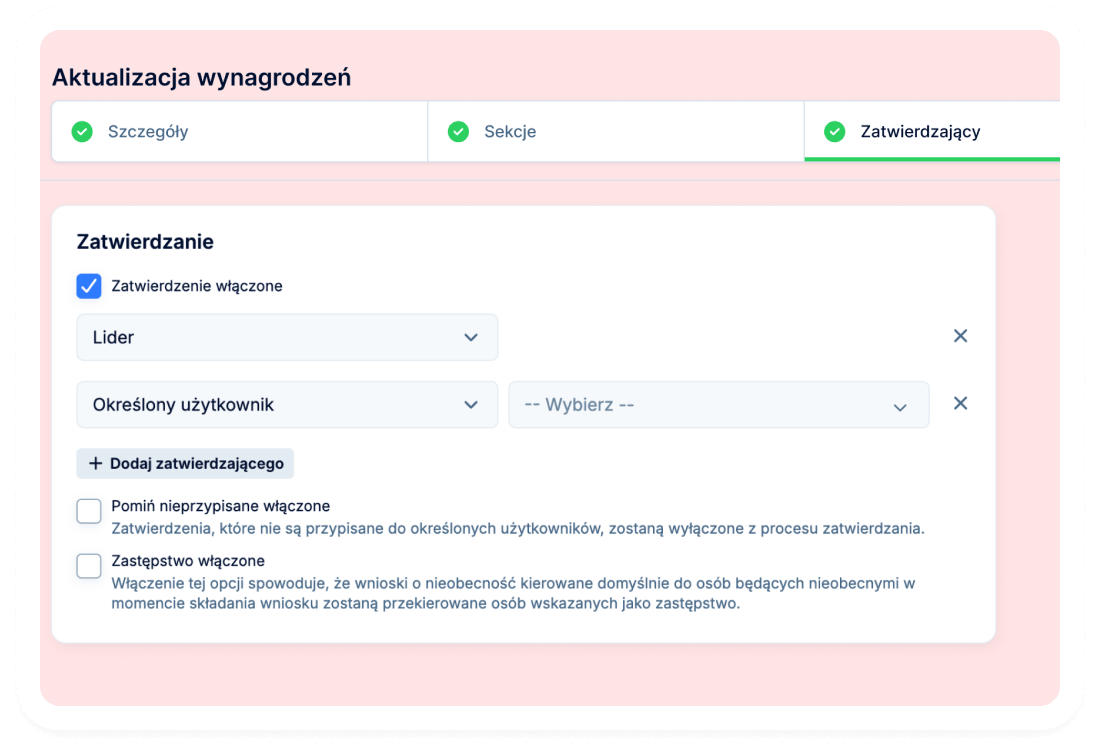
Task: Select the Zatwierdzający tab
Action: pyautogui.click(x=932, y=132)
